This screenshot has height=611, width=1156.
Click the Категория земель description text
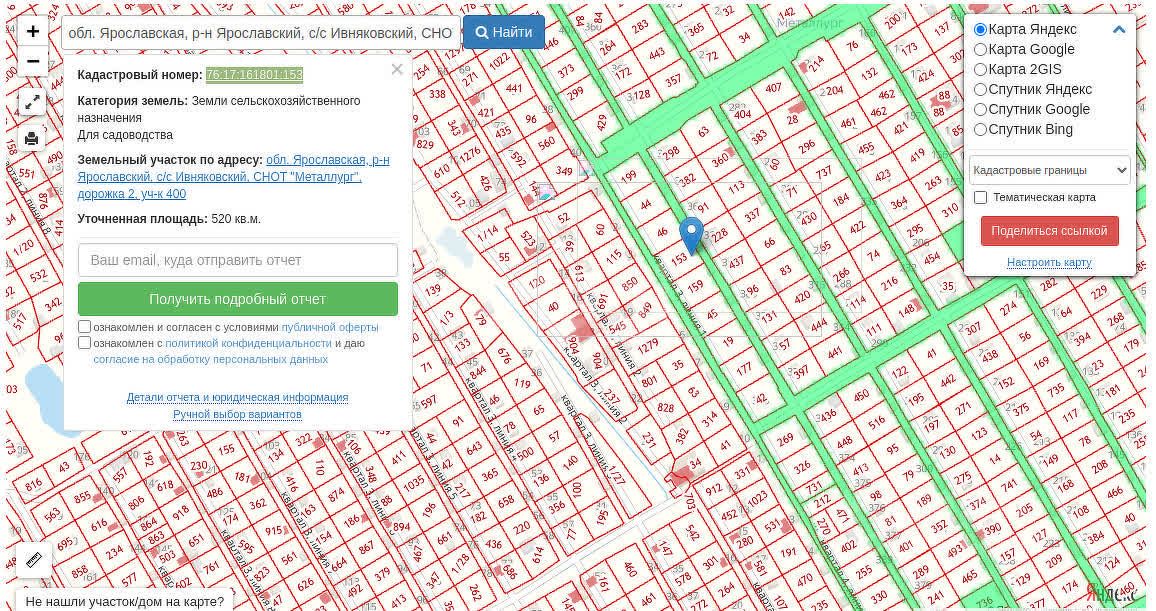(219, 117)
